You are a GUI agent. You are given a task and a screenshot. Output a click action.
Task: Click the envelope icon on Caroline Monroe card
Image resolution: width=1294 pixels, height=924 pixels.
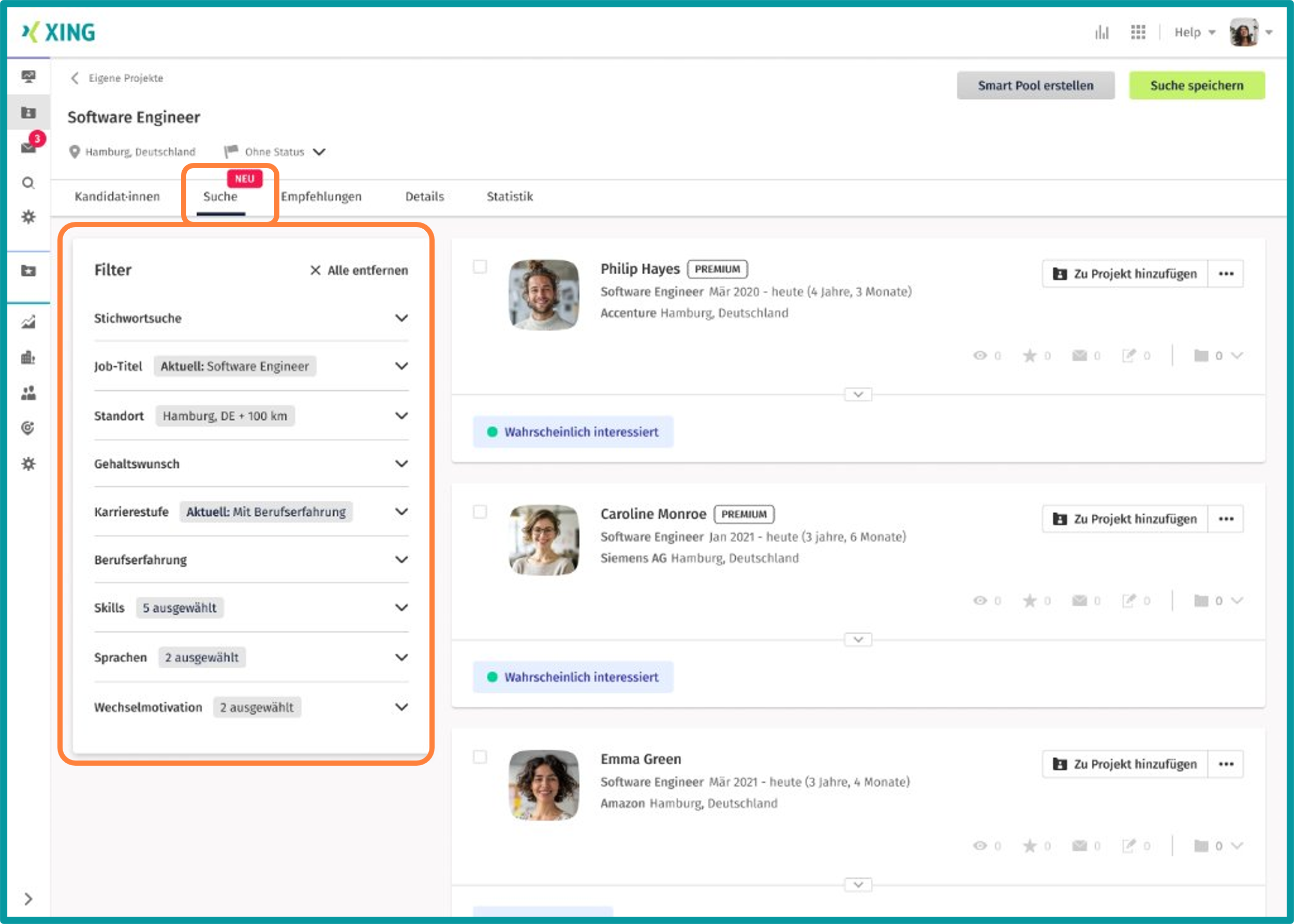[x=1079, y=601]
